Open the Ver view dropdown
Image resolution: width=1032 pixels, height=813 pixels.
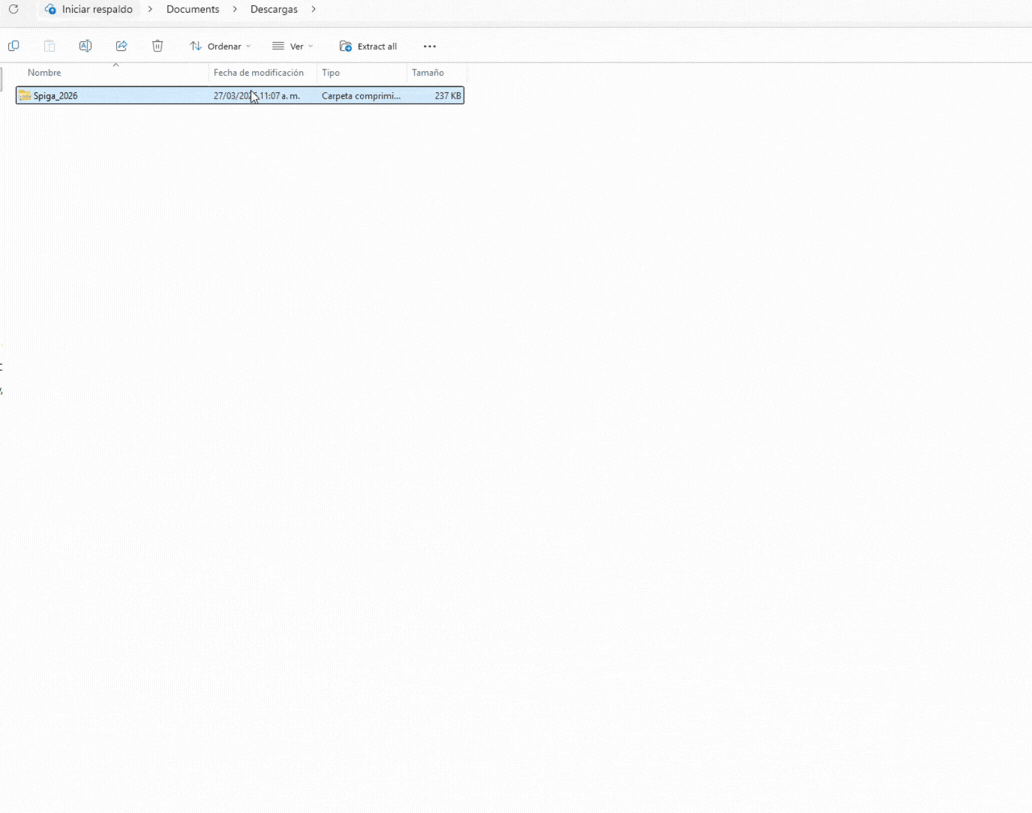pyautogui.click(x=293, y=46)
